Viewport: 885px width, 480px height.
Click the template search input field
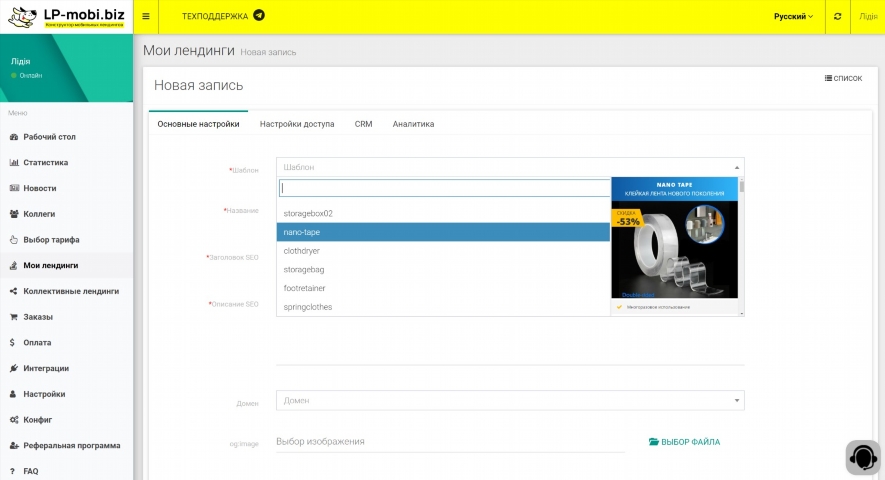443,188
